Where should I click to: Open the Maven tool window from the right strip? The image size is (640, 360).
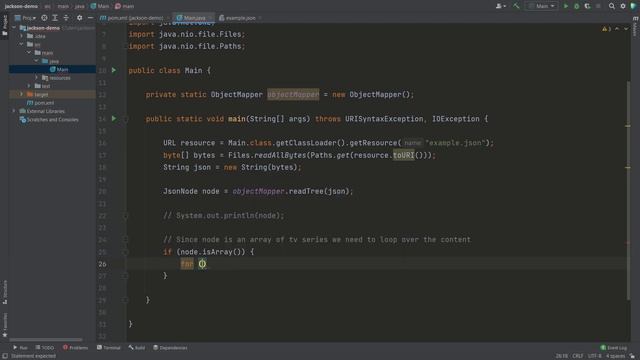point(635,26)
